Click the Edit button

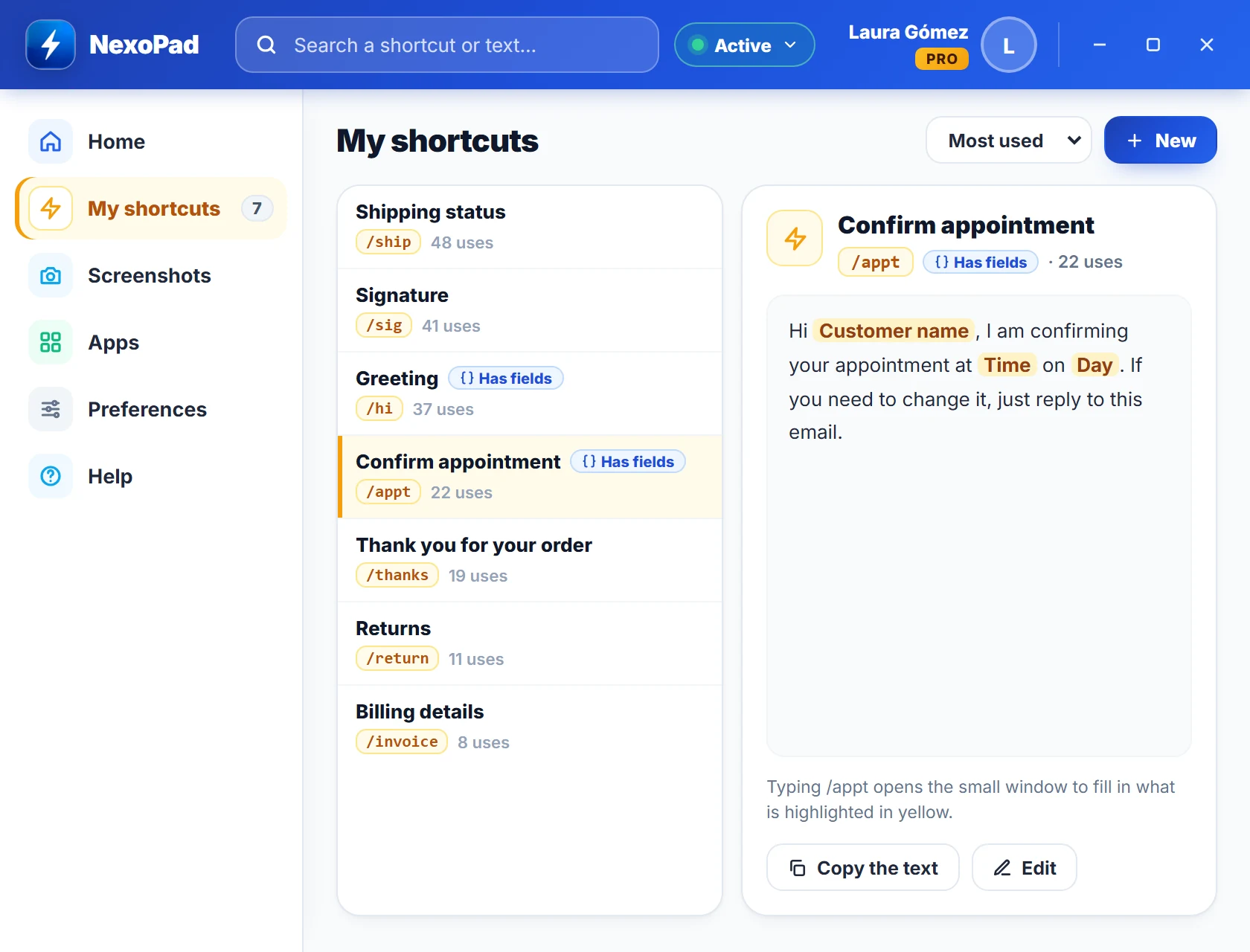tap(1025, 867)
